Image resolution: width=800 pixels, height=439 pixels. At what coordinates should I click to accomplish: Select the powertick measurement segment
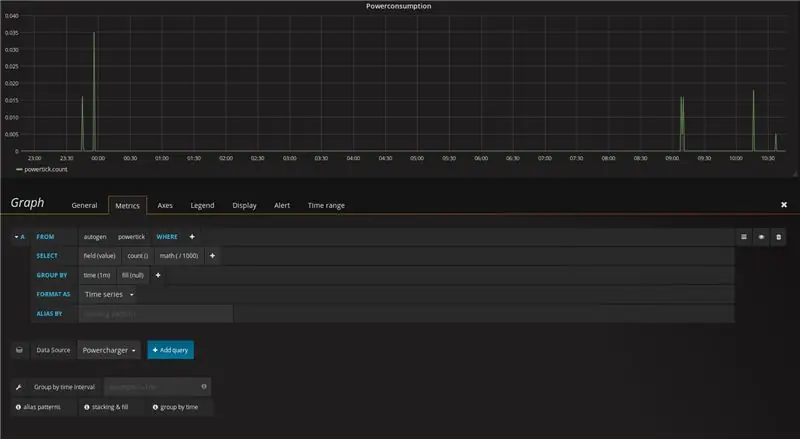point(131,237)
